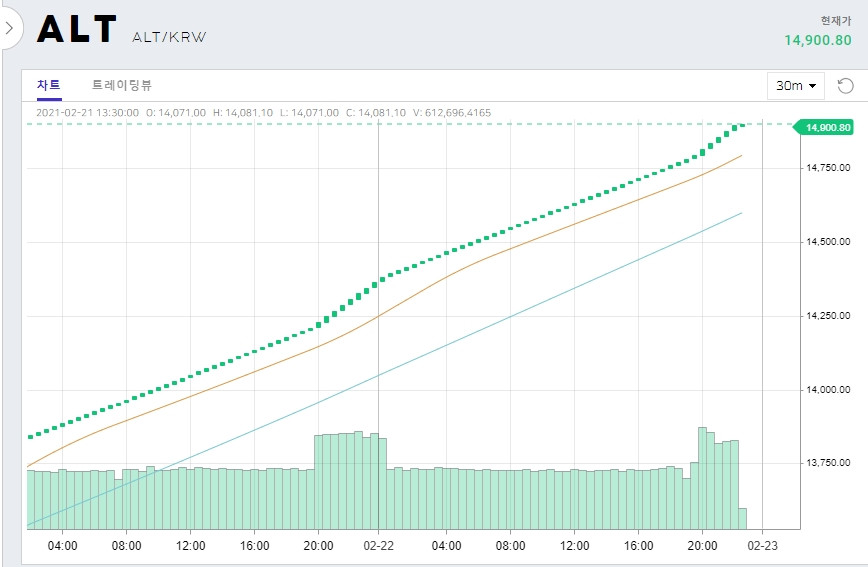This screenshot has width=868, height=567.
Task: Click the chart reset refresh icon
Action: (x=845, y=86)
